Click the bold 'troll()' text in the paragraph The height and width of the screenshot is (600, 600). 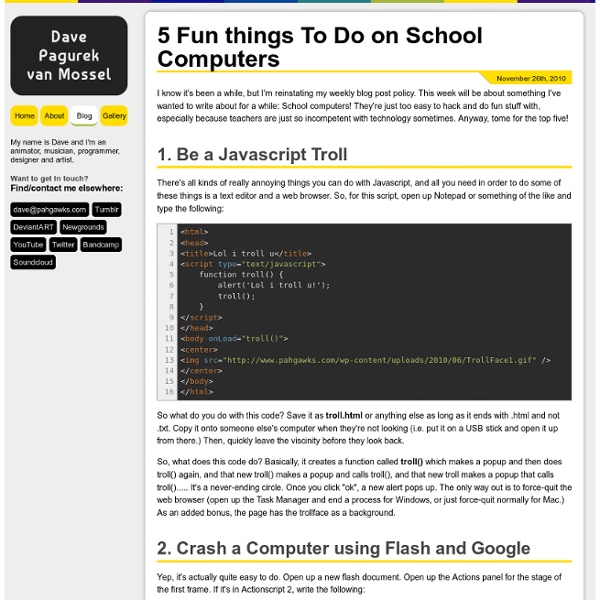[411, 462]
